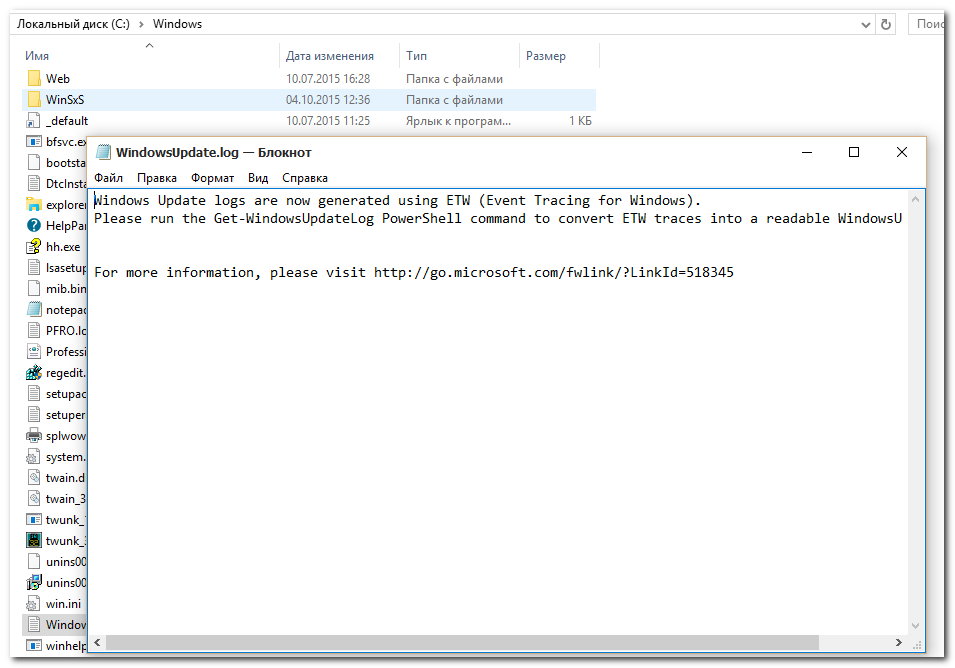Sort by the Дата изменения column header

tap(329, 56)
